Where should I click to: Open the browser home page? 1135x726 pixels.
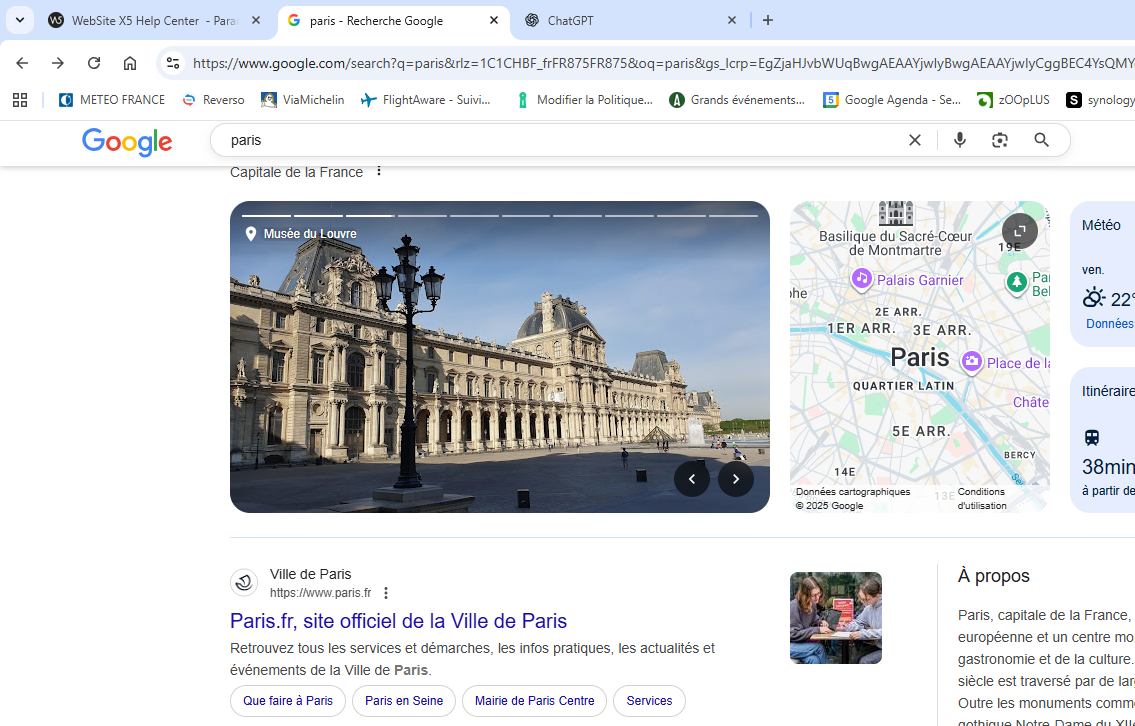(130, 63)
